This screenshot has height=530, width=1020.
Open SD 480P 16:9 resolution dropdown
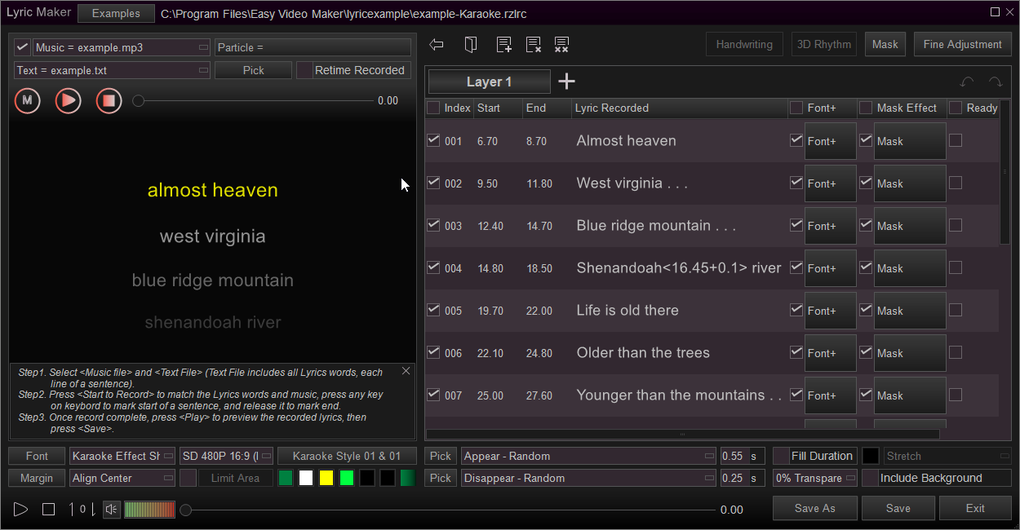(x=226, y=456)
